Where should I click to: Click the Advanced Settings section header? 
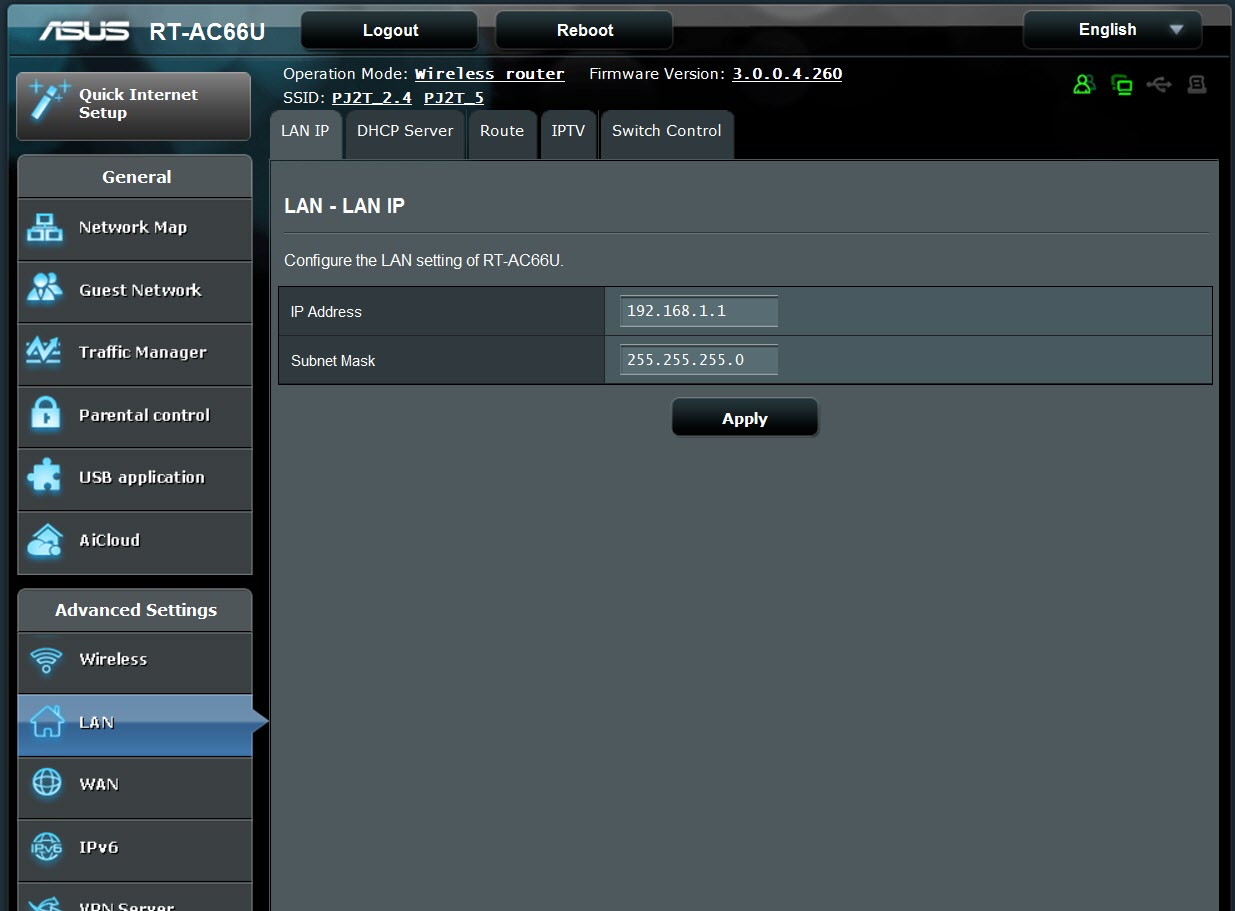click(x=135, y=610)
